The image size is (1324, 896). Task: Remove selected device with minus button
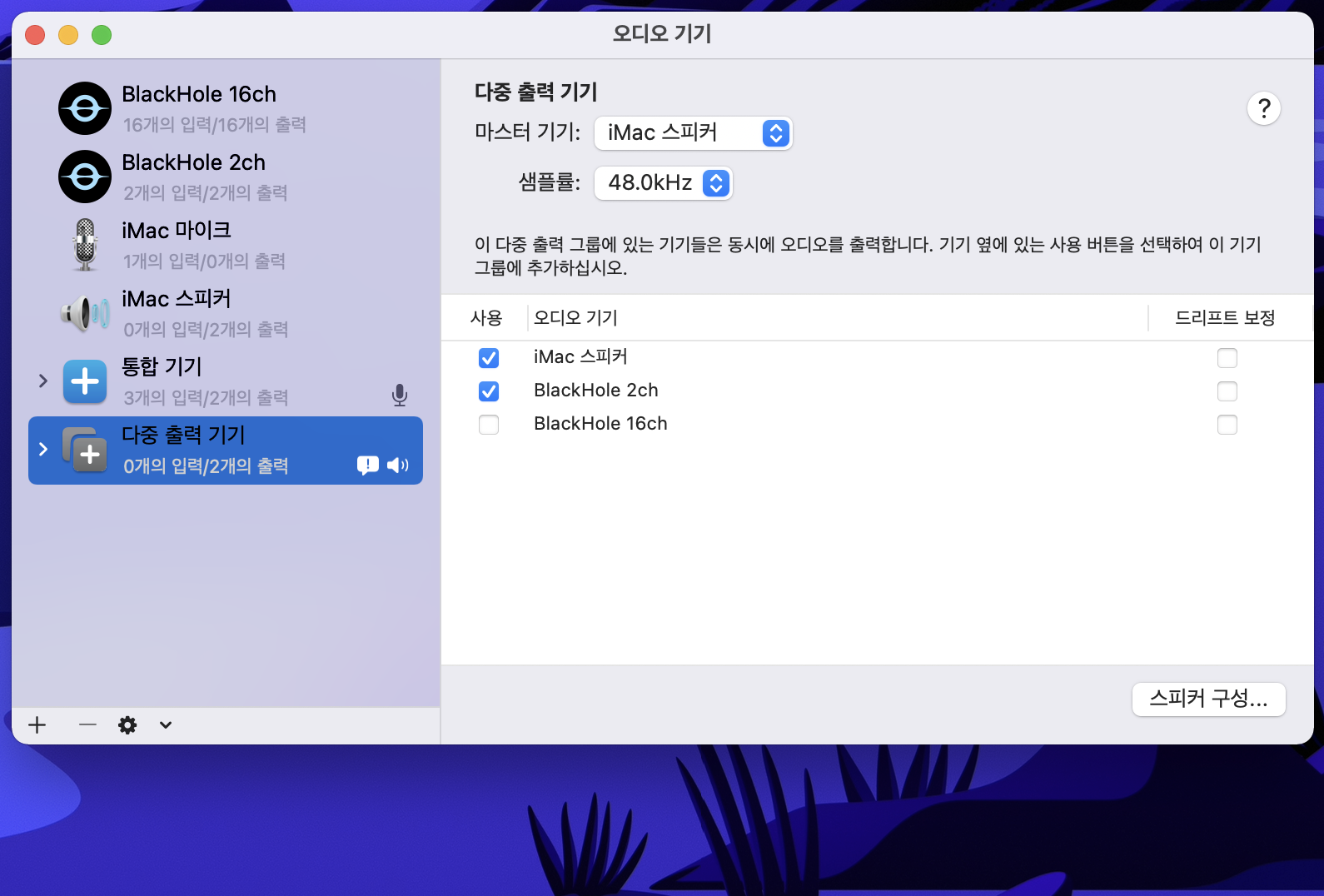pos(87,724)
